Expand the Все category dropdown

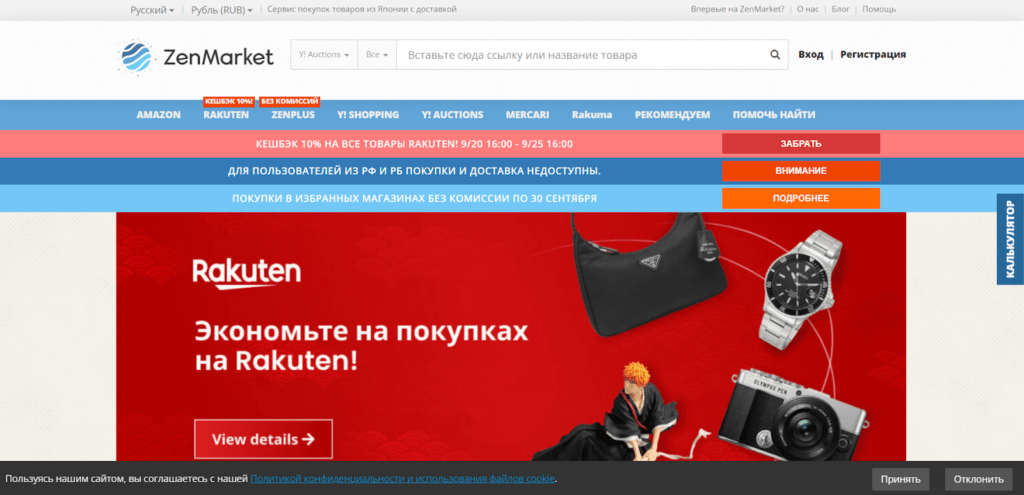click(377, 55)
